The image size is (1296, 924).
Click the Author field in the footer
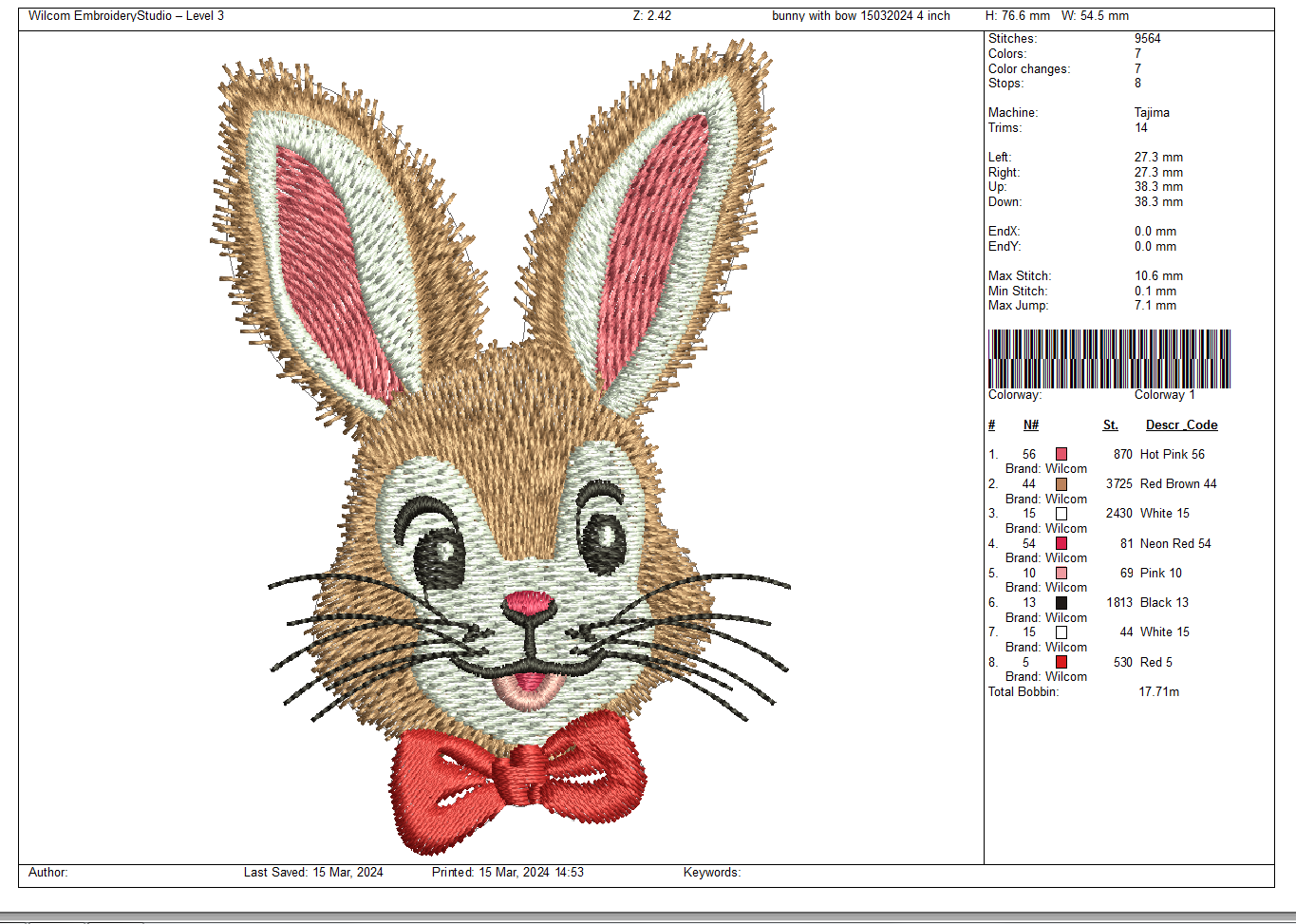[48, 873]
